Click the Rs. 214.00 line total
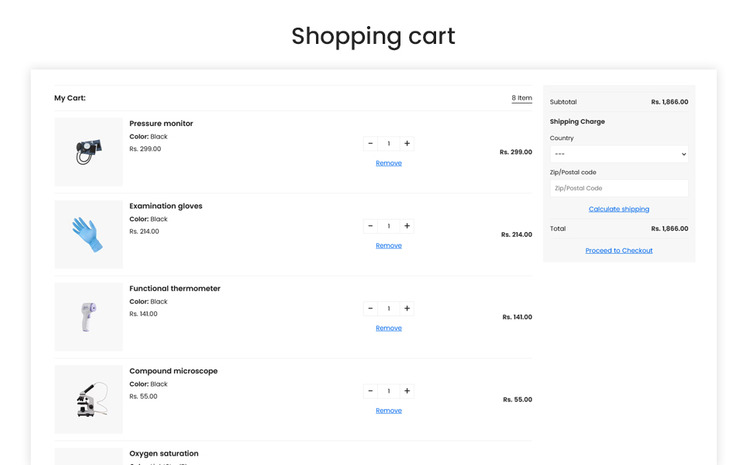Image resolution: width=748 pixels, height=465 pixels. [517, 235]
